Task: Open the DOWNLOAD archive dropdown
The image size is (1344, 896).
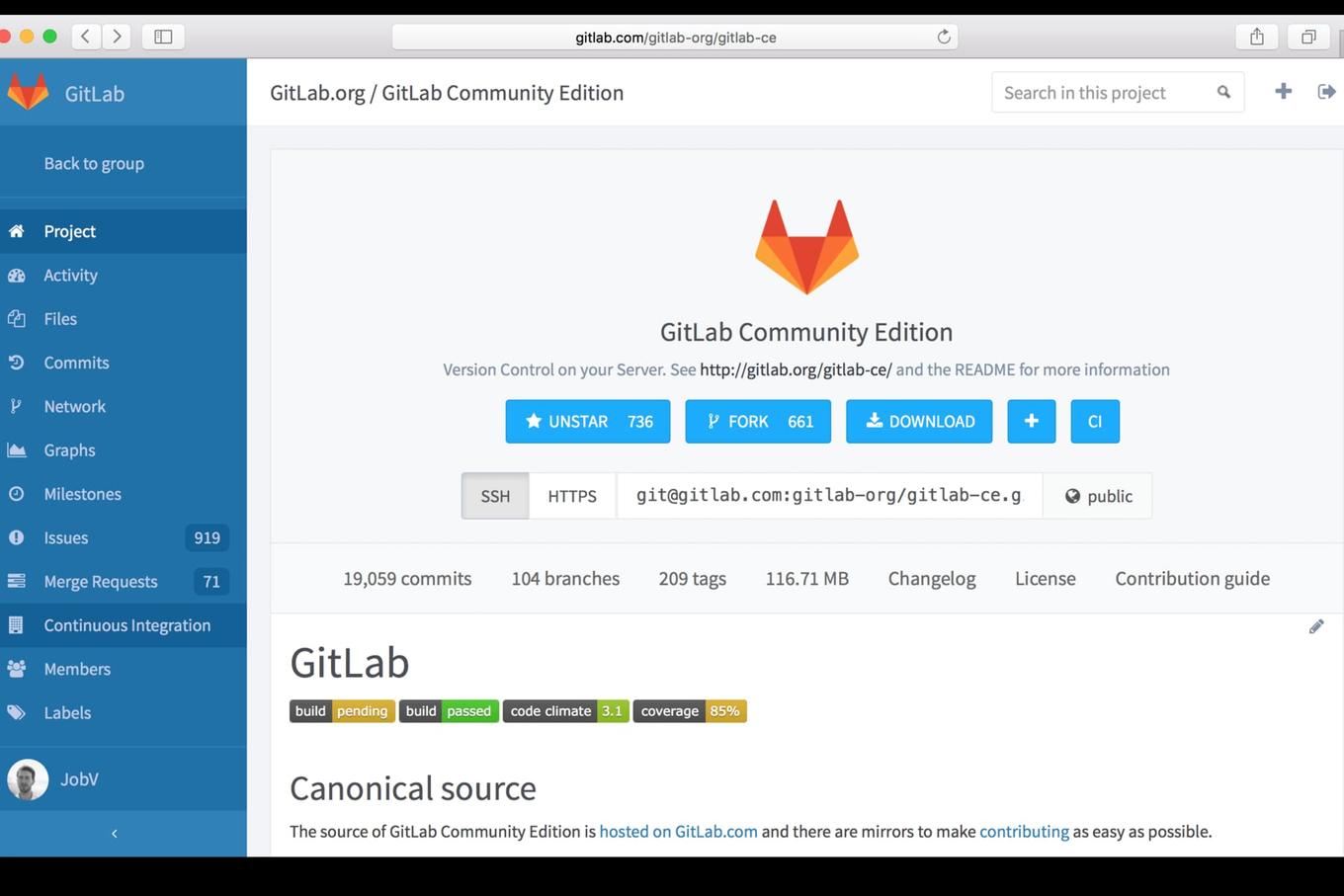Action: [919, 421]
